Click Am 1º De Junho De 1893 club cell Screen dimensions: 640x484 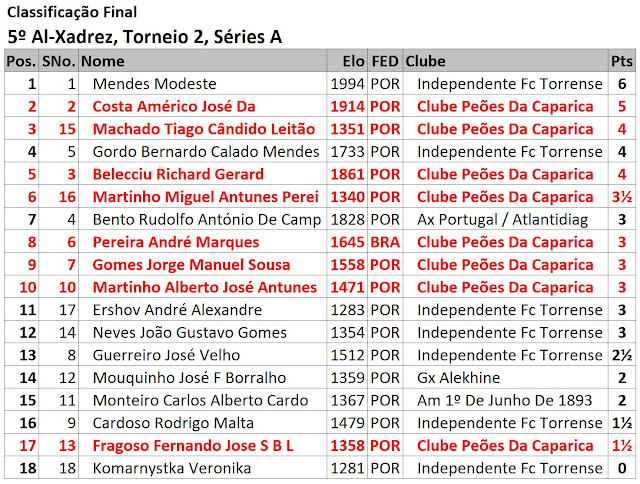504,400
